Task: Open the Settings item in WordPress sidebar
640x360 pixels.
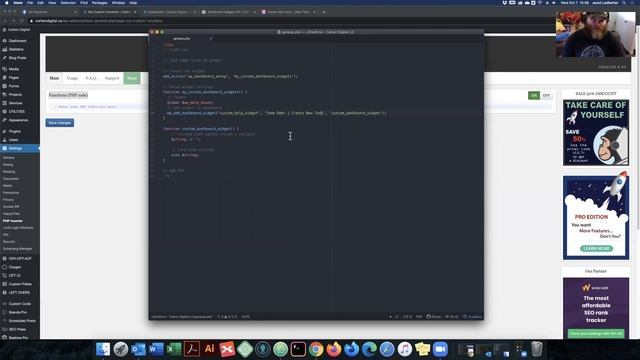Action: [20, 149]
